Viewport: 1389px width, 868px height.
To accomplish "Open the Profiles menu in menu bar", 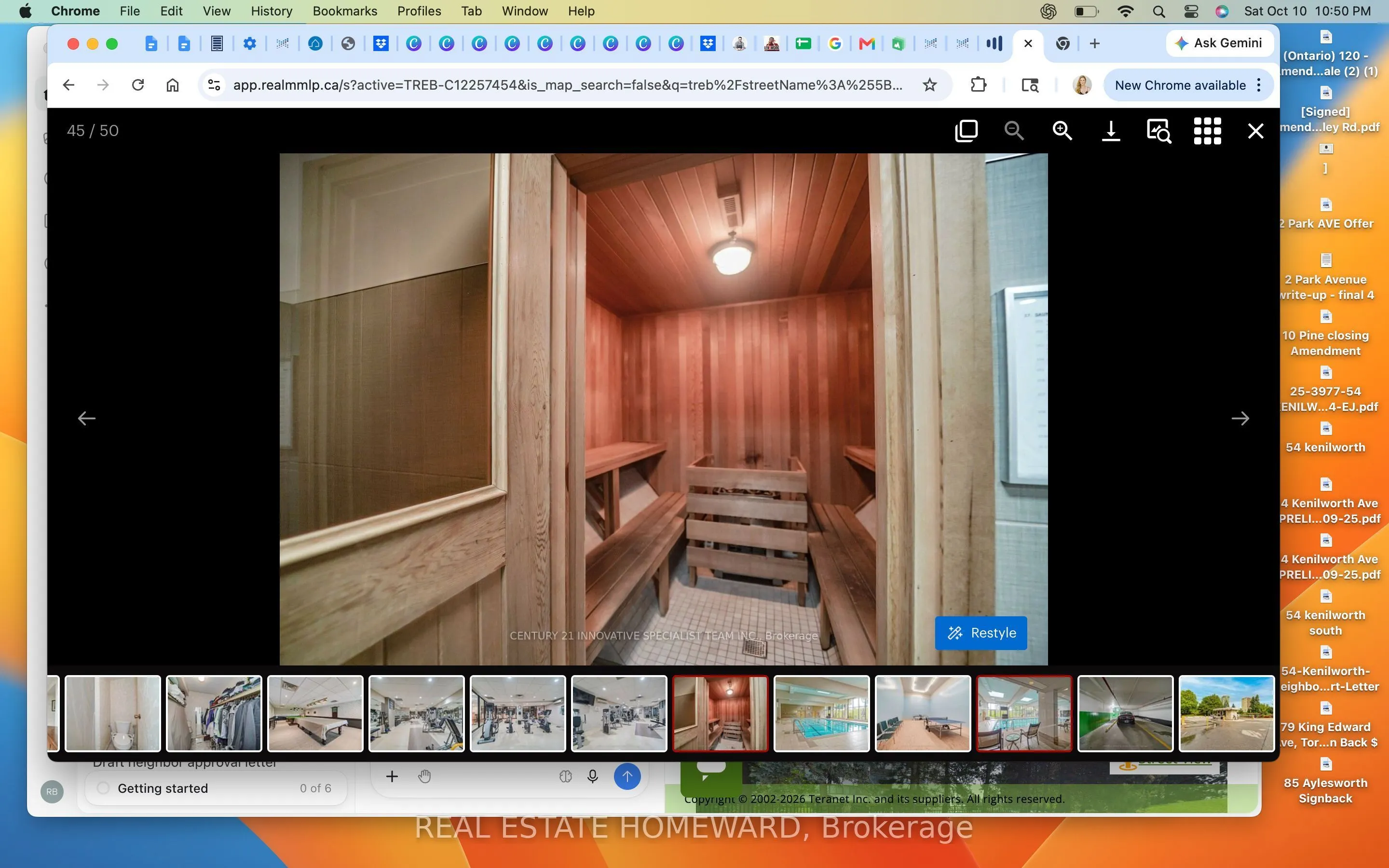I will [x=419, y=11].
